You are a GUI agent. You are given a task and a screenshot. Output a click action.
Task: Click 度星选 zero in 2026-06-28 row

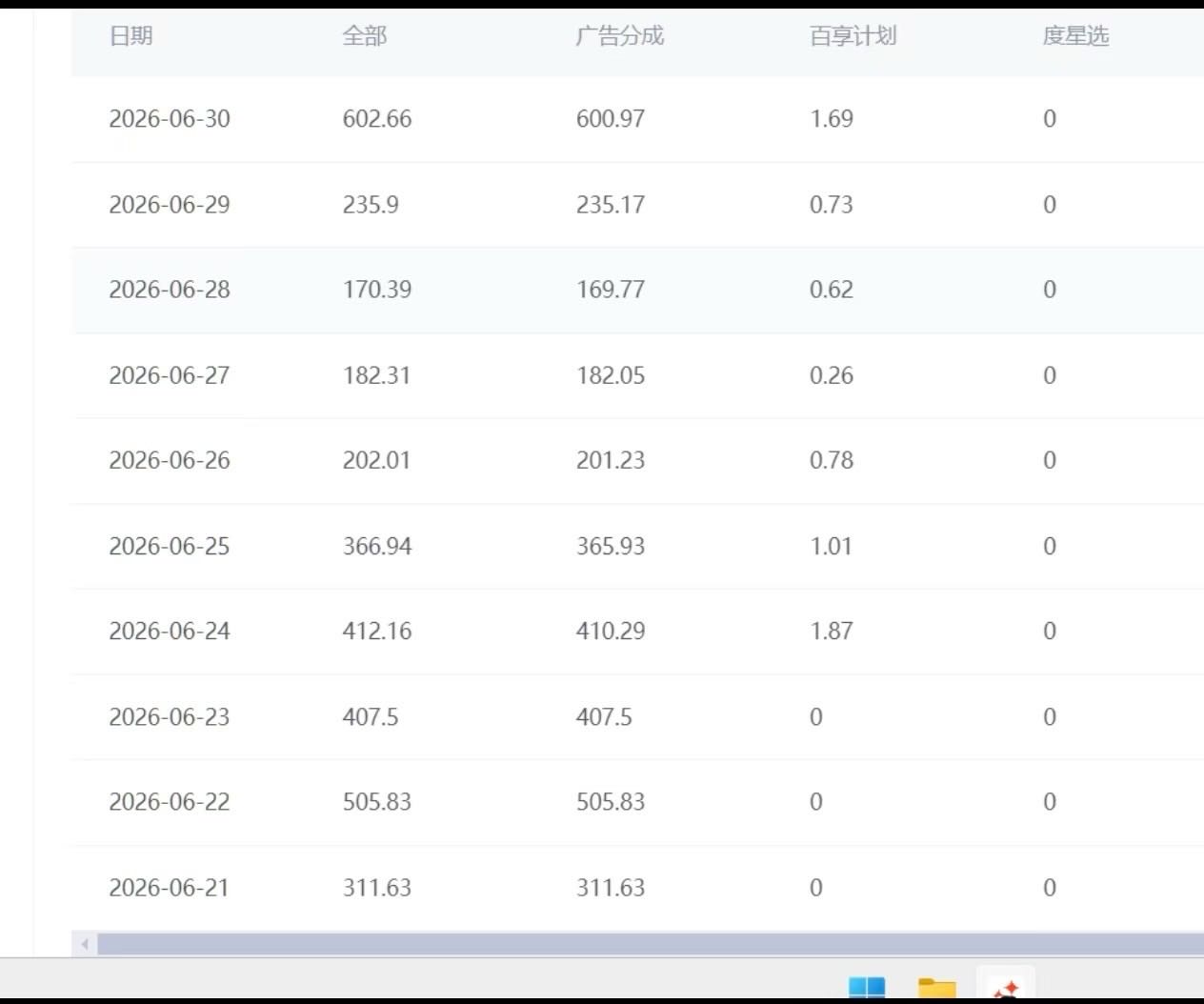pyautogui.click(x=1050, y=290)
